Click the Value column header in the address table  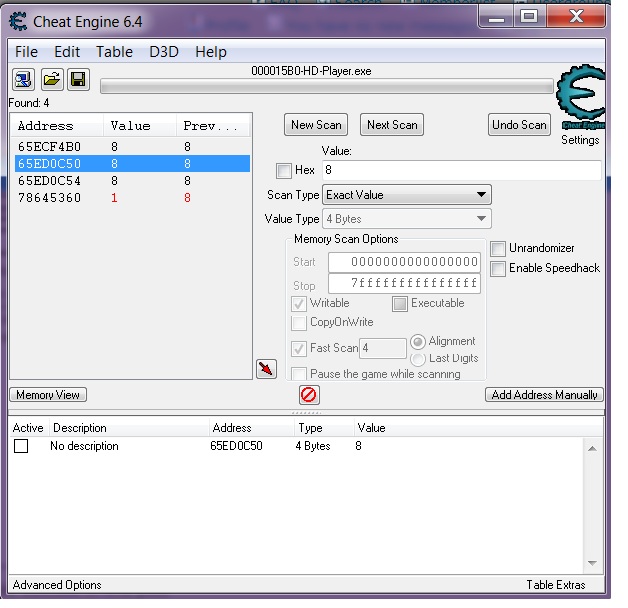pyautogui.click(x=478, y=428)
